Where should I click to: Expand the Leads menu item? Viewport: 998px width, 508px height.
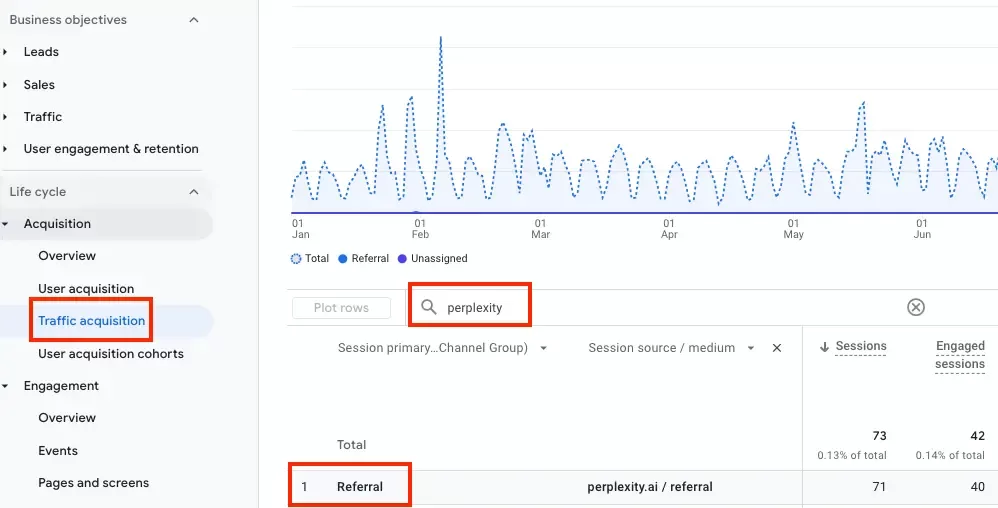41,52
